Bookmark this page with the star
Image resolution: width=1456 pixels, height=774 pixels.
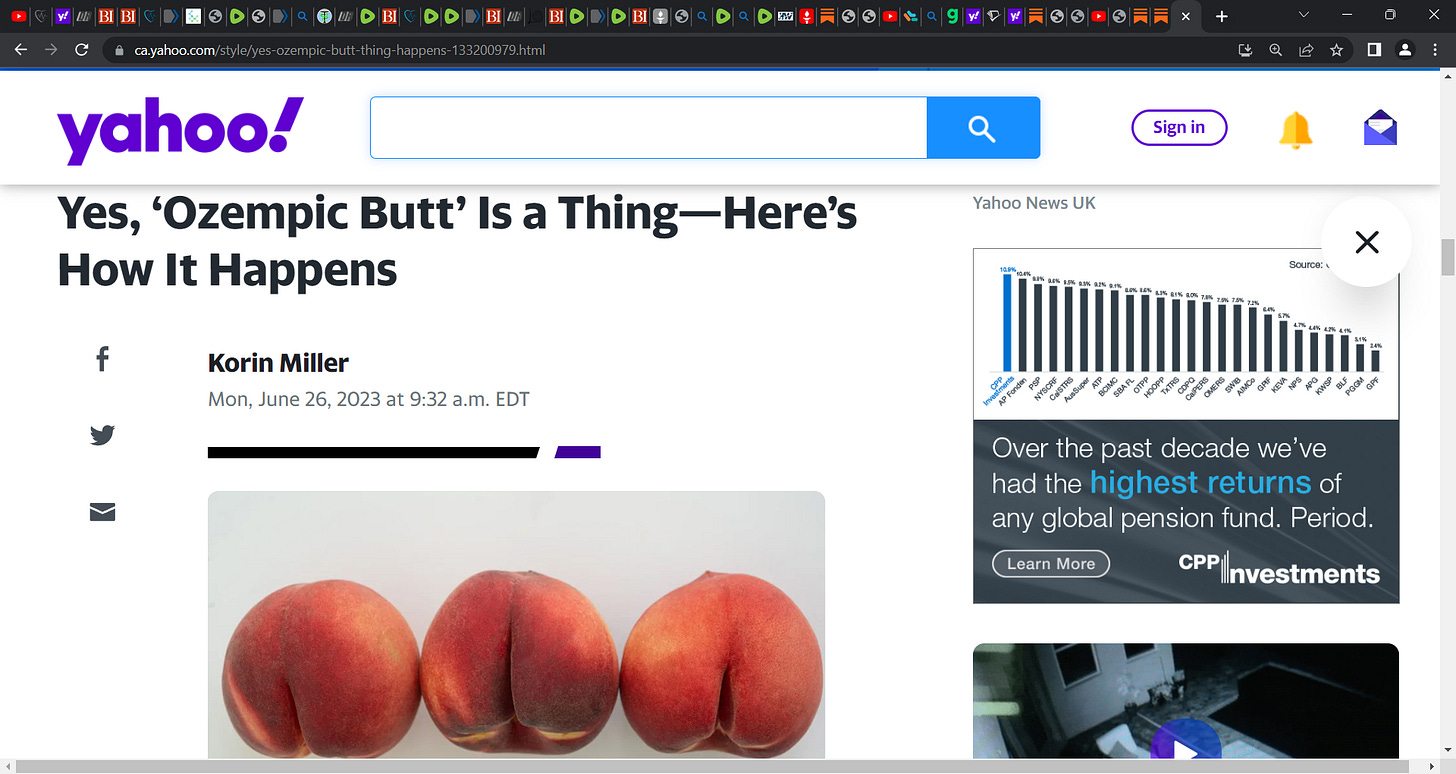click(1336, 49)
